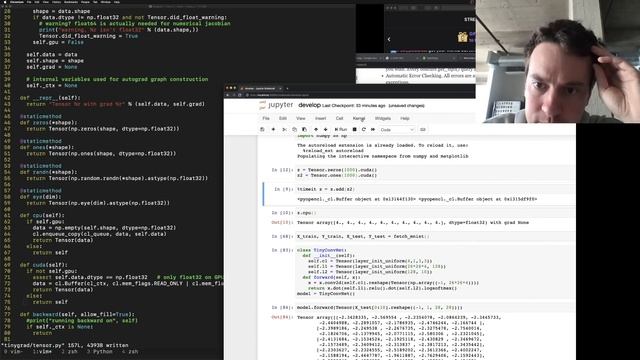Open the Jupyter Kernel menu
Screen dimensions: 640x360
tap(359, 118)
